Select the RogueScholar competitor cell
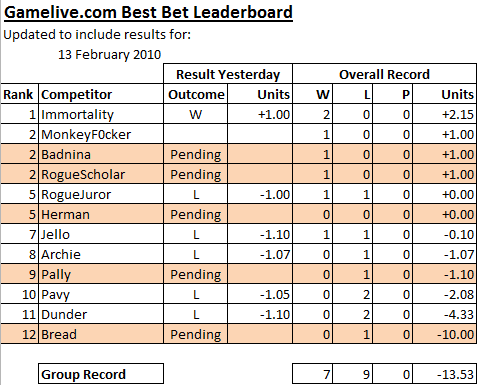 click(101, 174)
